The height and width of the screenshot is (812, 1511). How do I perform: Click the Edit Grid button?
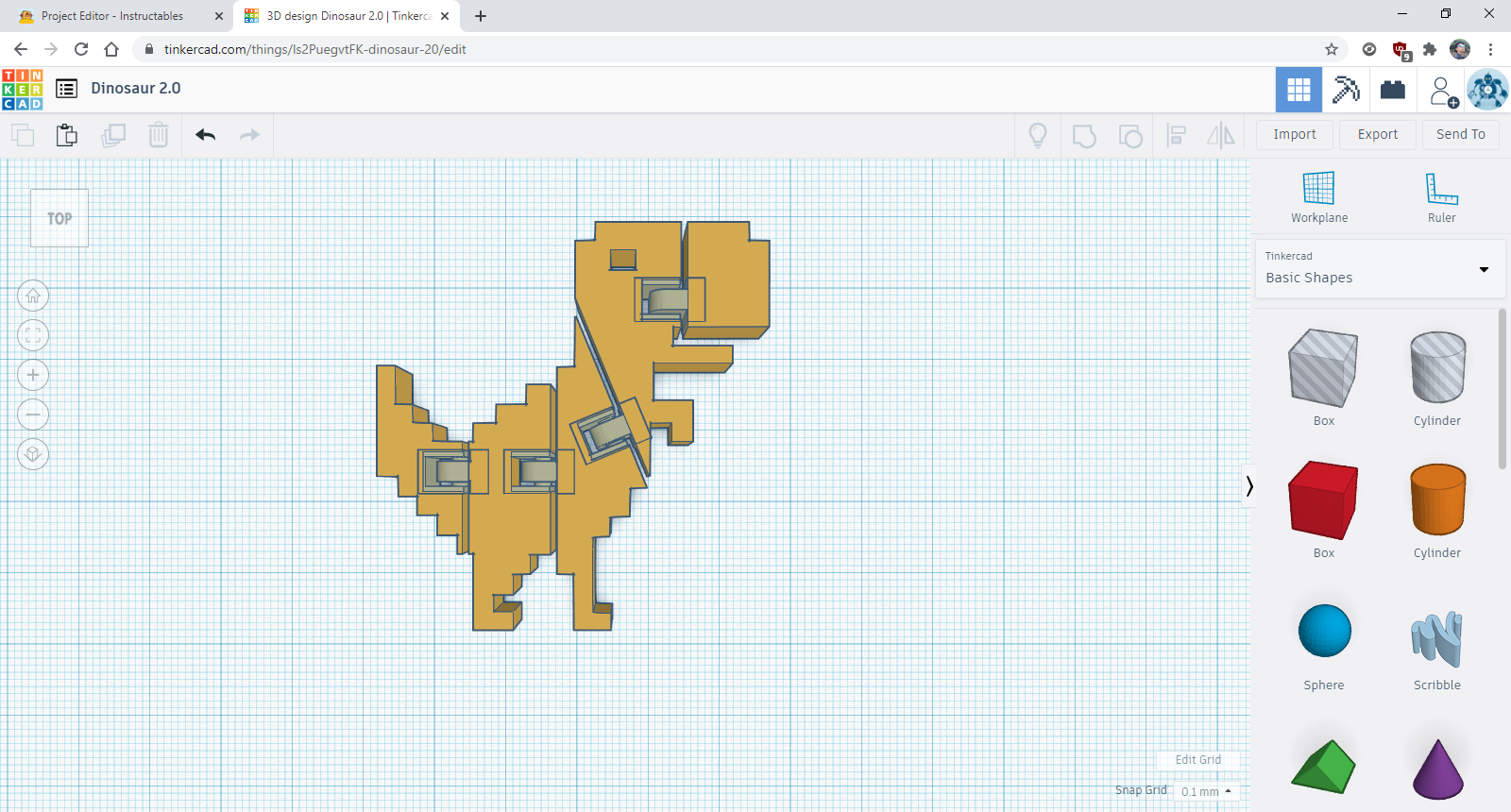tap(1197, 760)
